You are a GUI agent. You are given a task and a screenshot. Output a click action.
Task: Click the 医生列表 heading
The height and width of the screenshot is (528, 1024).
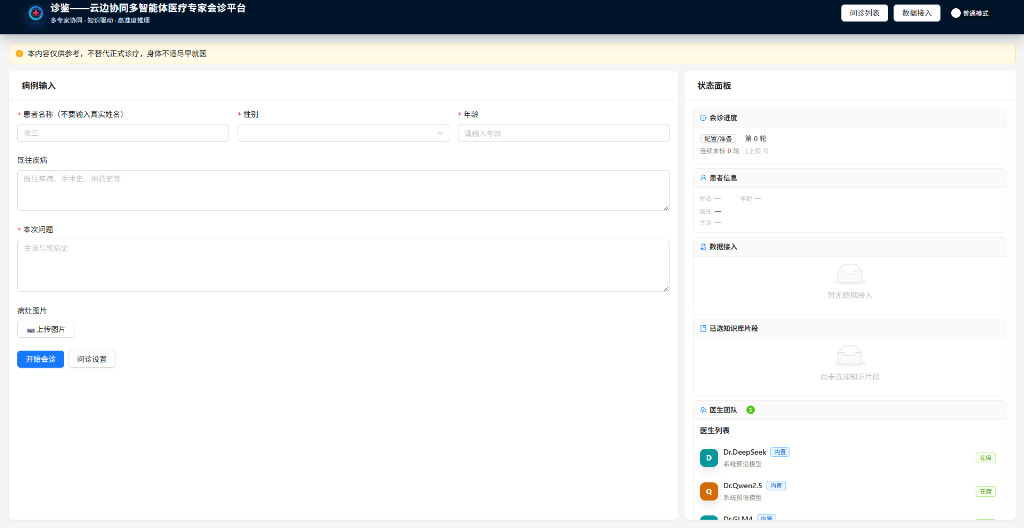(714, 431)
